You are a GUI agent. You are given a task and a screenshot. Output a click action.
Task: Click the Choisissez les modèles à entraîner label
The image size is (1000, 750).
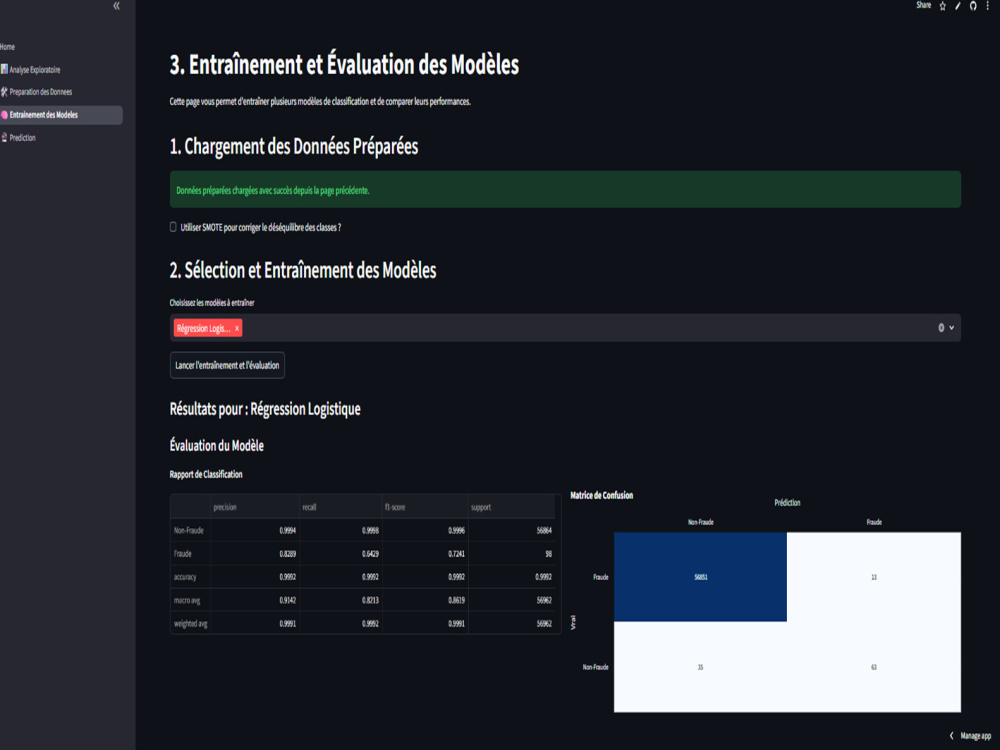click(x=212, y=303)
